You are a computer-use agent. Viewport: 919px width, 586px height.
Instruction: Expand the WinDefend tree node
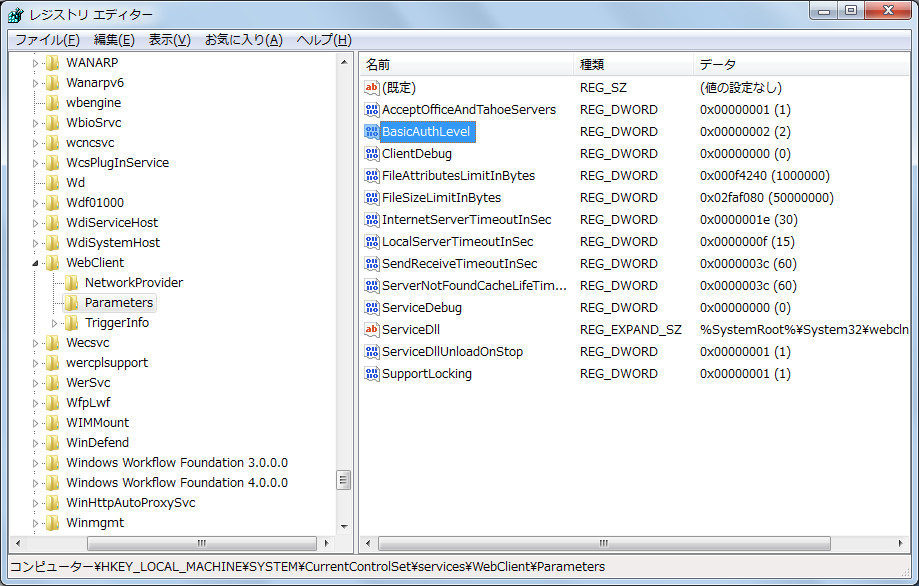click(x=35, y=443)
